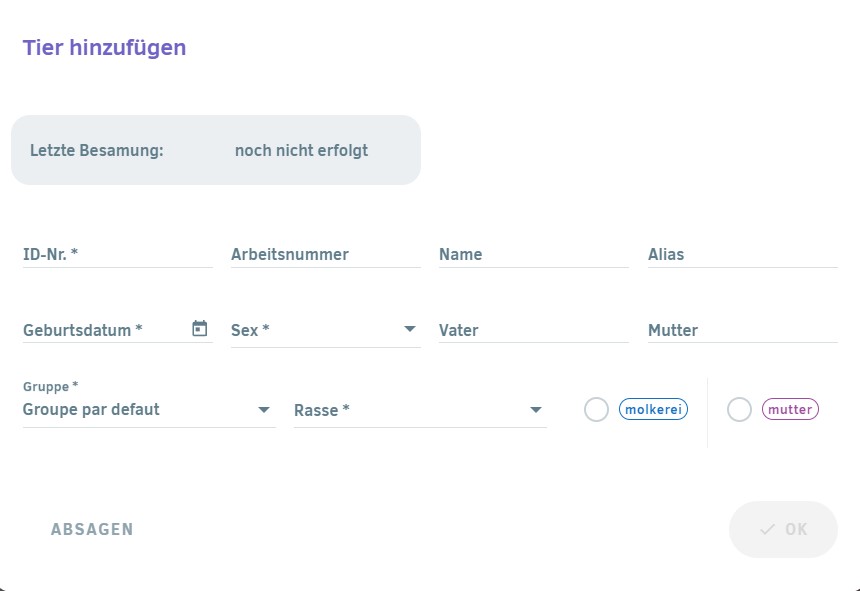Click the Letzte Besamung info panel
The image size is (860, 591).
pyautogui.click(x=216, y=150)
